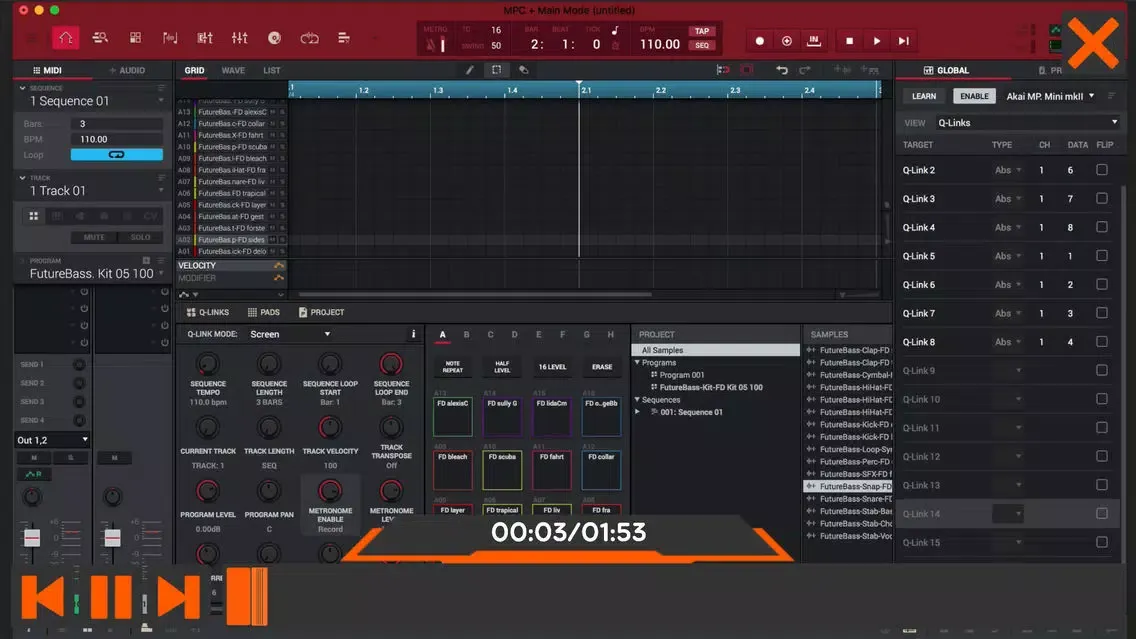Open the channel mixer sliders icon

pos(240,38)
